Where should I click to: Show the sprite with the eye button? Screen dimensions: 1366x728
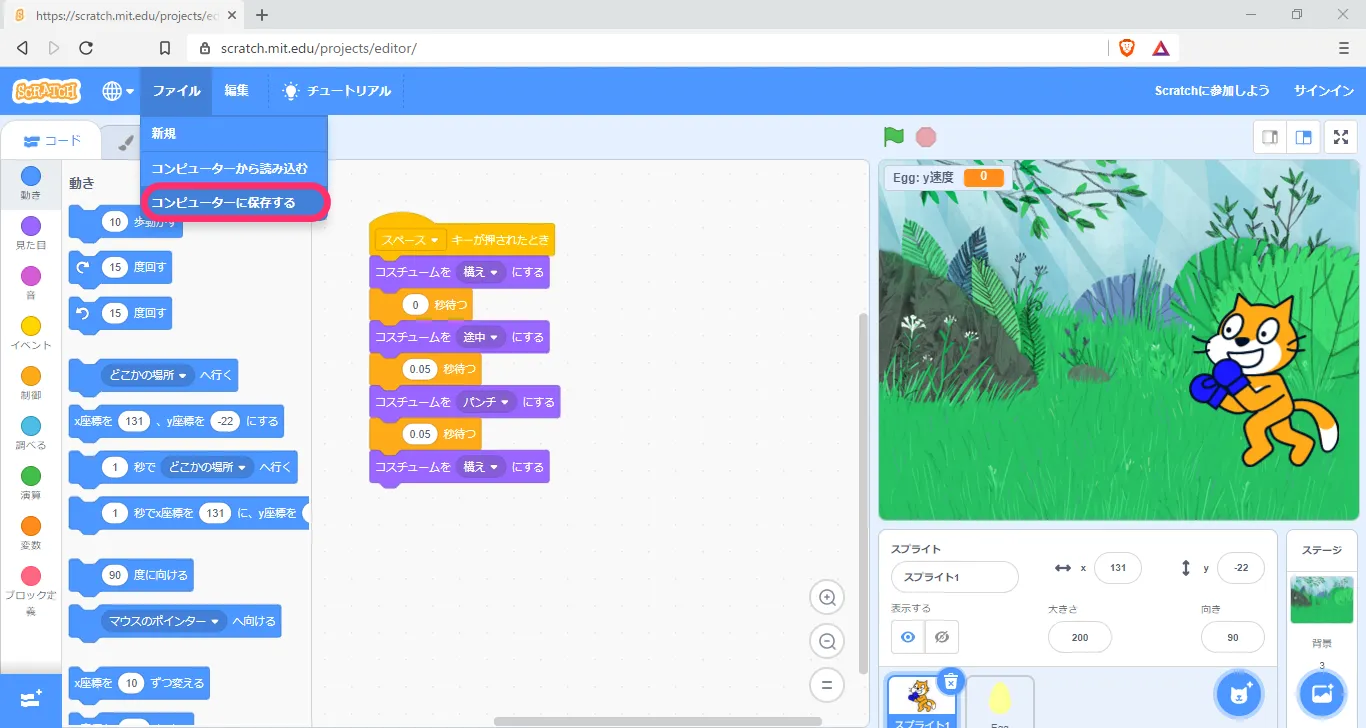click(908, 637)
